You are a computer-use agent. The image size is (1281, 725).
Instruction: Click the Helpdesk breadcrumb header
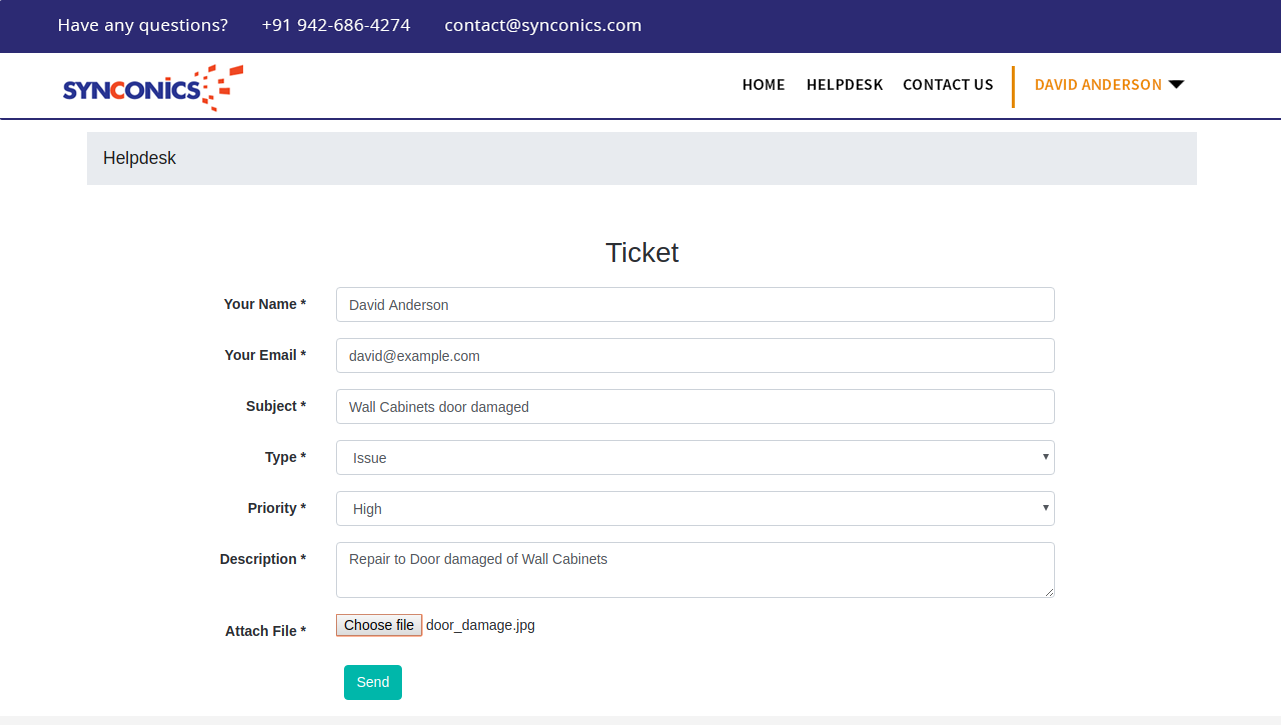pyautogui.click(x=139, y=158)
